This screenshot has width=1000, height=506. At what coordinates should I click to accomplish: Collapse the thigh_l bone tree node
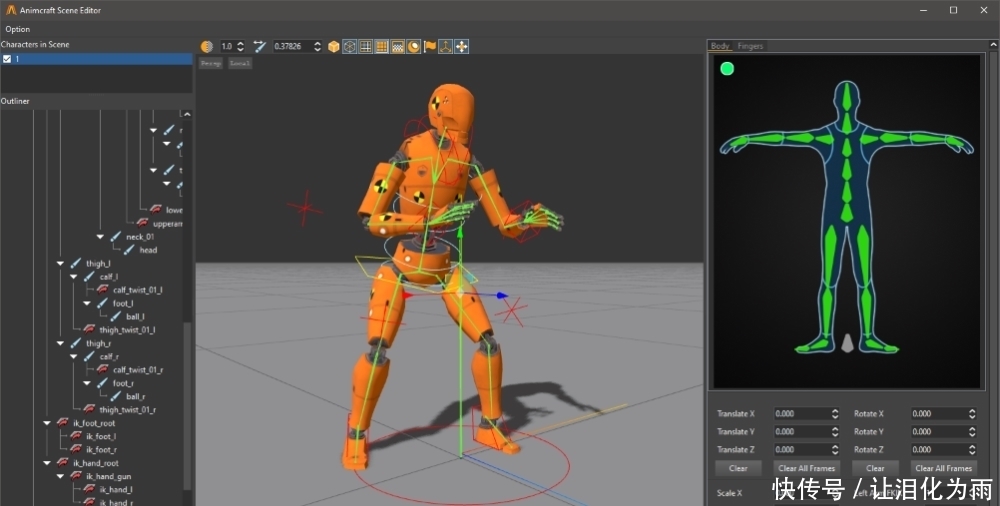tap(62, 264)
